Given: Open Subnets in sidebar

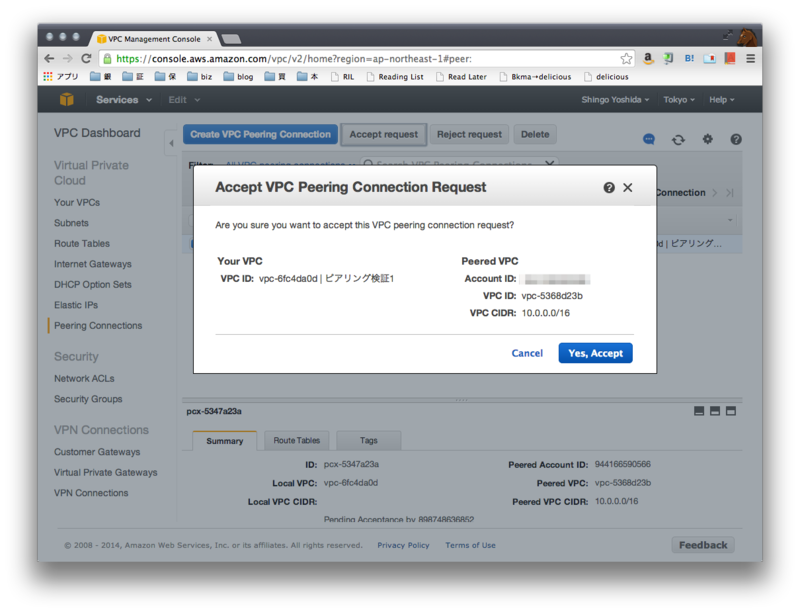Looking at the screenshot, I should (71, 223).
